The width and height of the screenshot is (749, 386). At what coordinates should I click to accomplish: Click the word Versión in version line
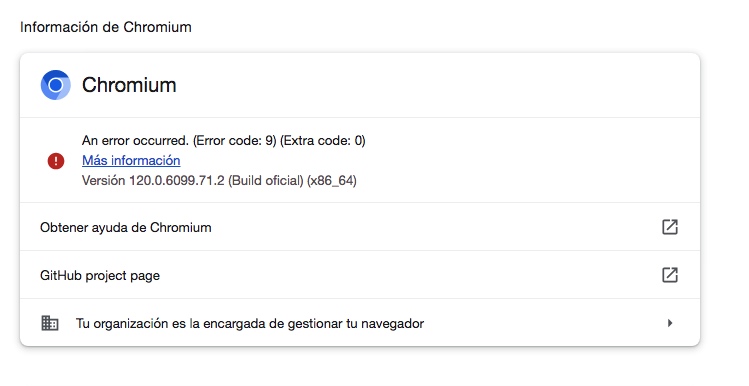(x=104, y=181)
